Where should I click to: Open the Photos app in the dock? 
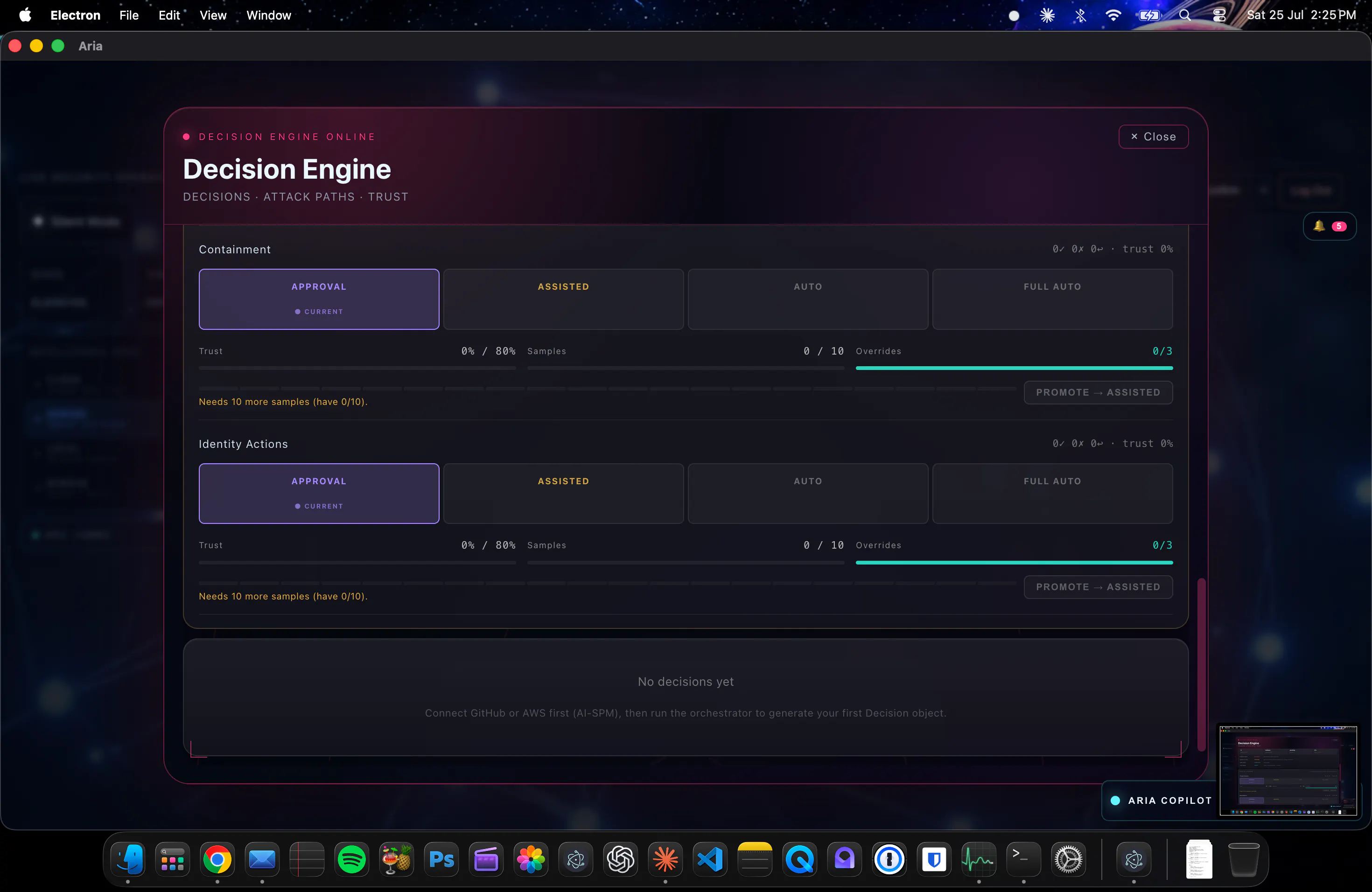click(531, 859)
